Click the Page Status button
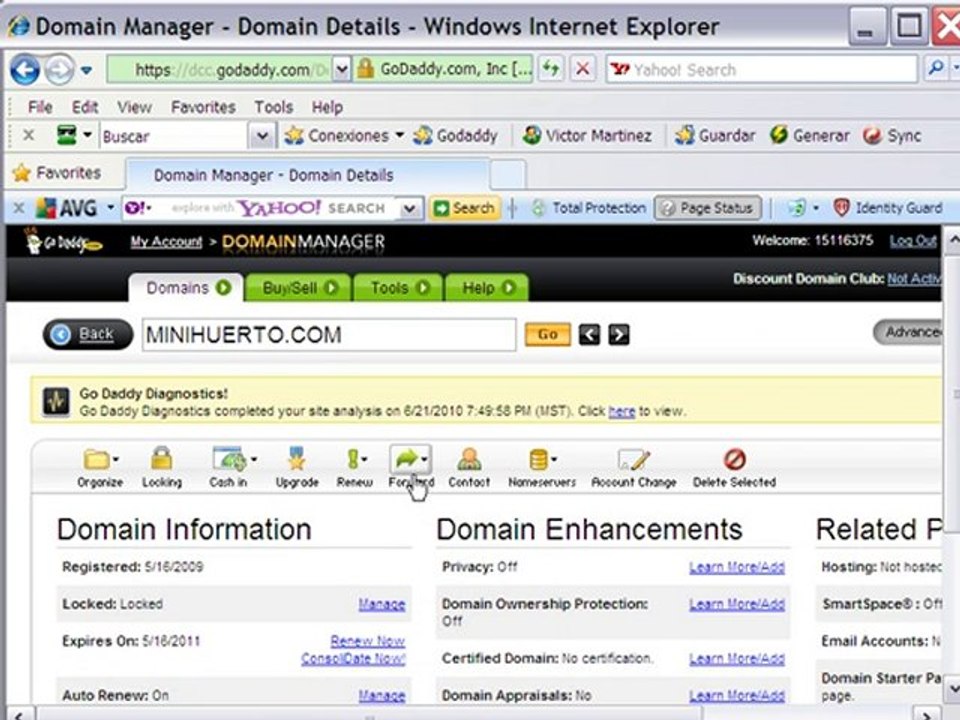This screenshot has height=720, width=960. 708,208
